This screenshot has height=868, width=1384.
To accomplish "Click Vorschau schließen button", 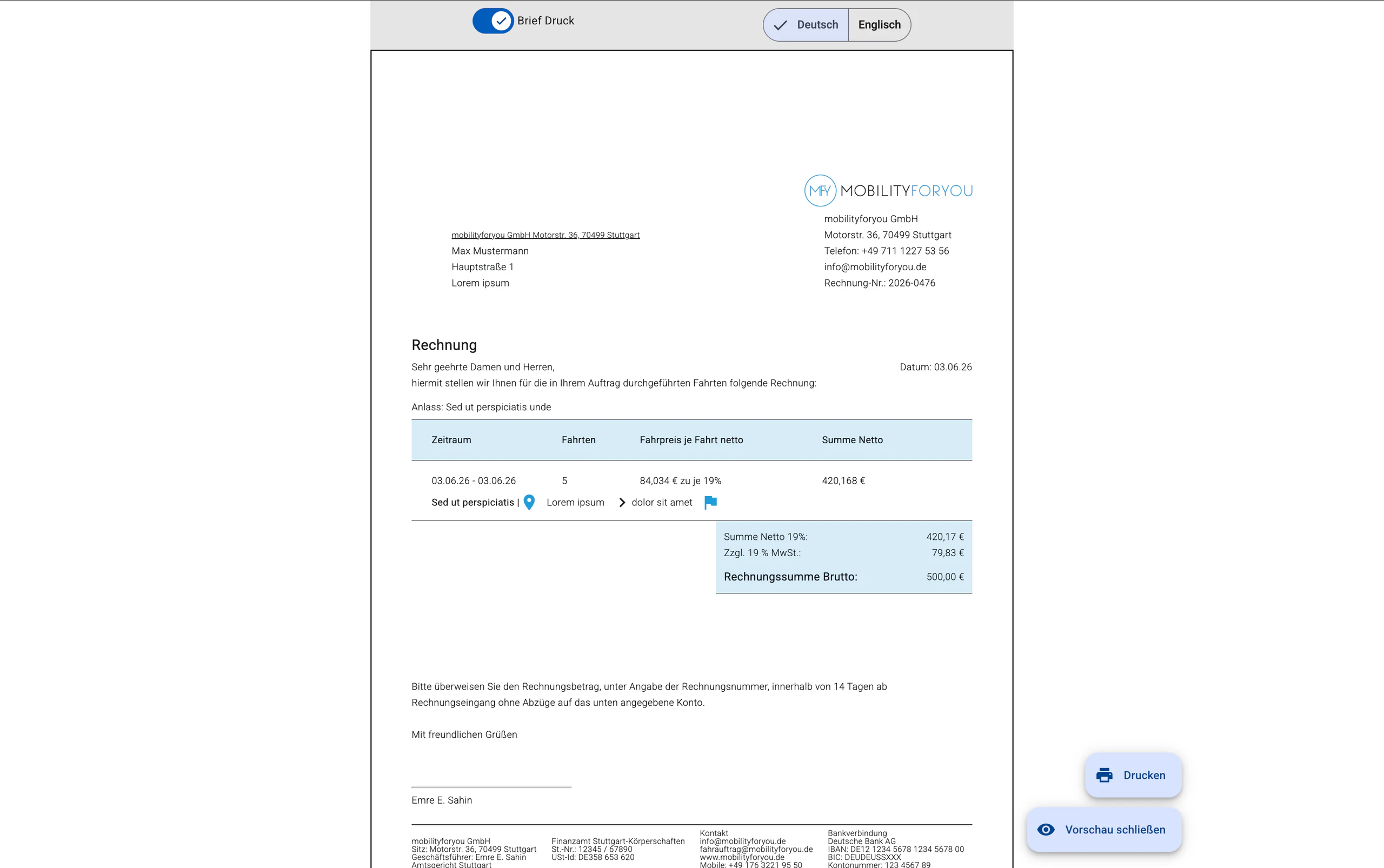I will [1104, 830].
